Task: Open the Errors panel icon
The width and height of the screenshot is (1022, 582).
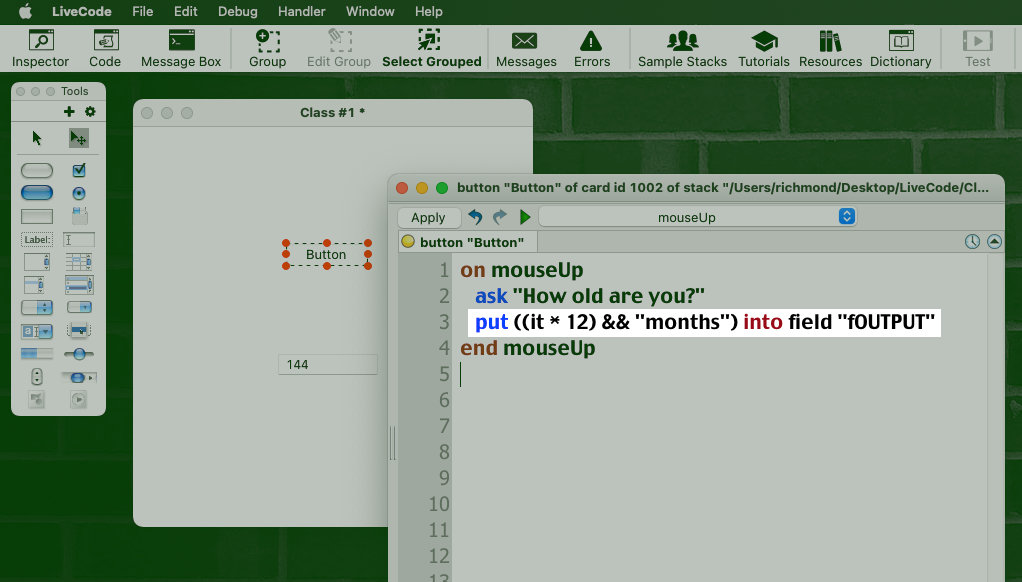Action: click(592, 48)
